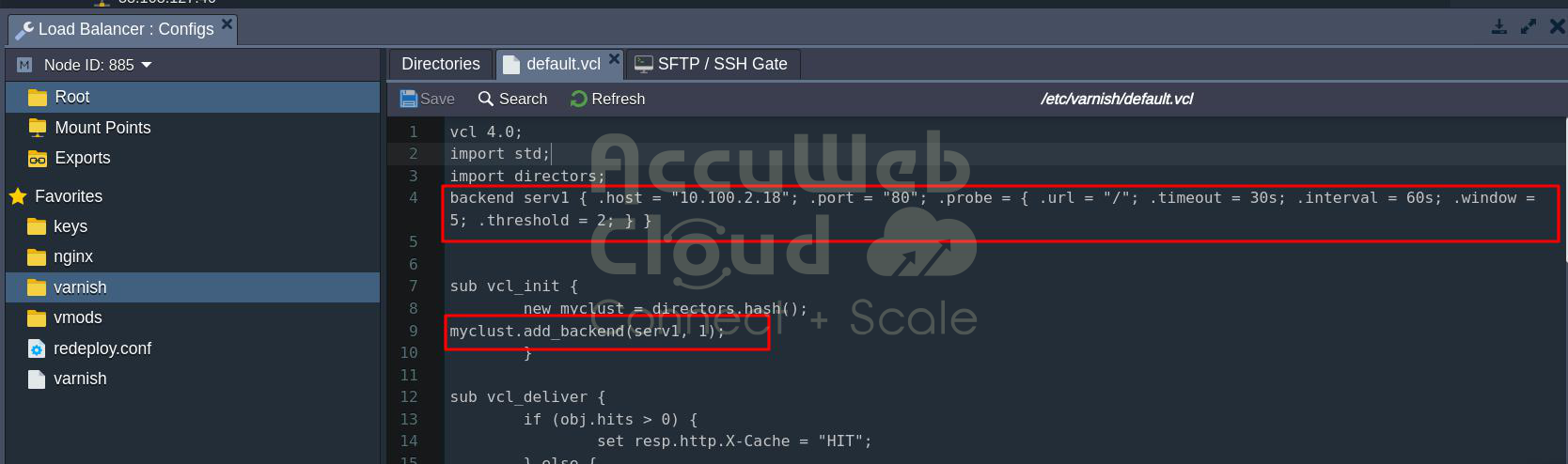Close the default.vcl tab
Image resolution: width=1568 pixels, height=464 pixels.
pyautogui.click(x=614, y=58)
